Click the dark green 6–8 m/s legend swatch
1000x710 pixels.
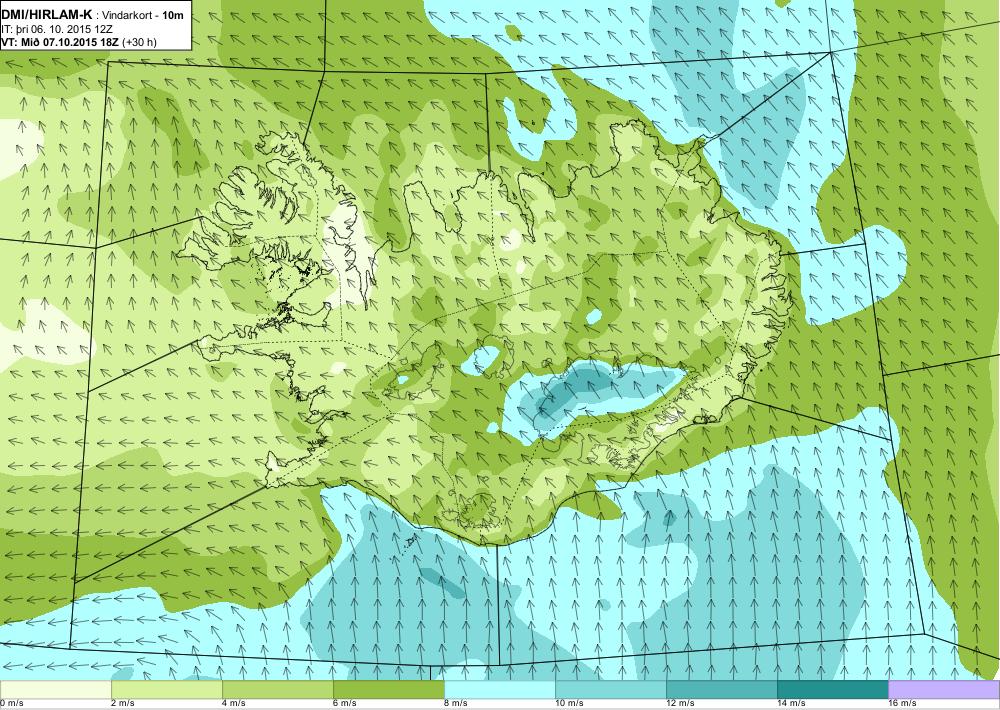click(x=389, y=690)
